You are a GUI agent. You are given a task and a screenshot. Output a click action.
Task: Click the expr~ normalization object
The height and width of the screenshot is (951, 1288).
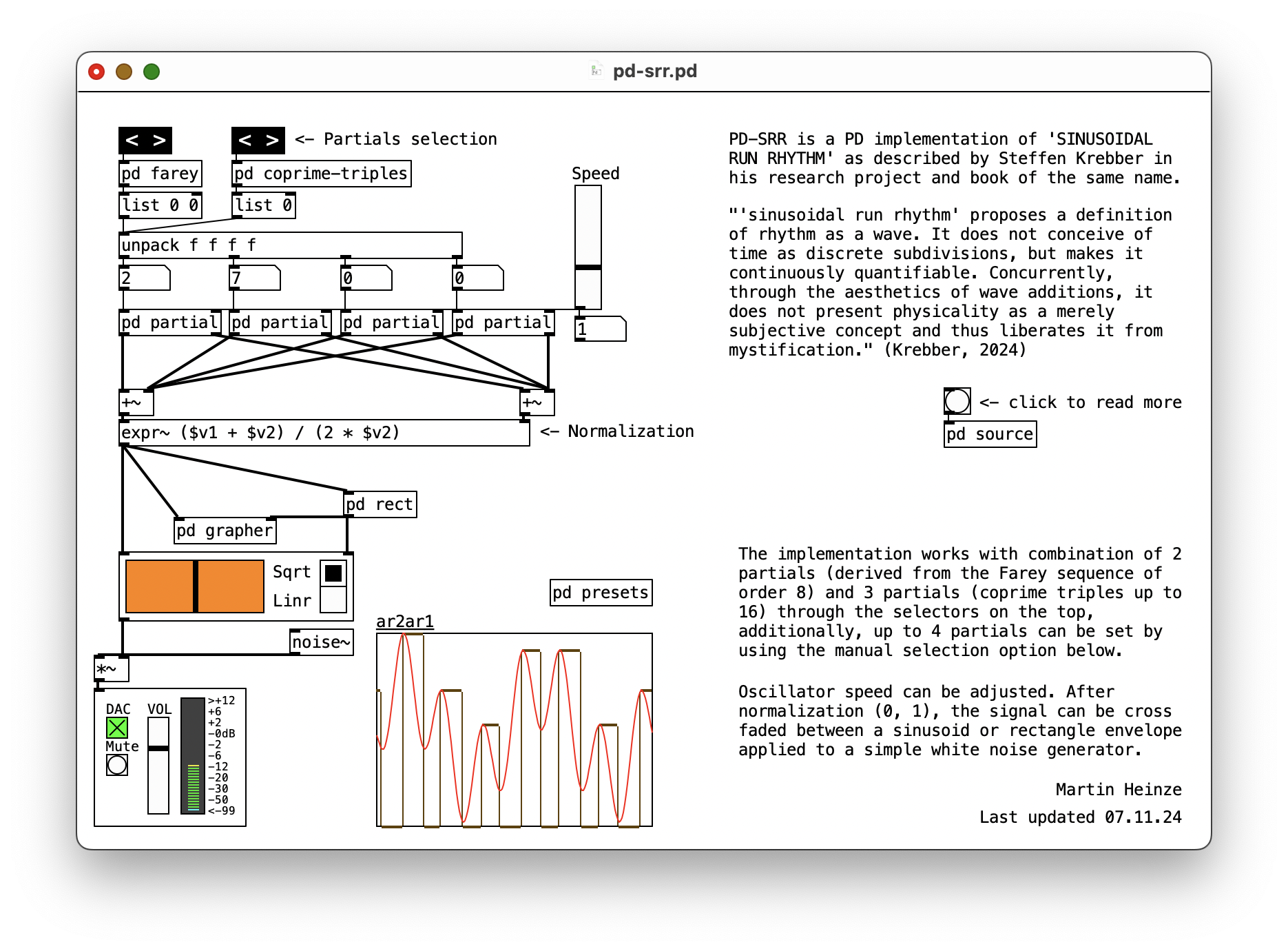(x=324, y=433)
